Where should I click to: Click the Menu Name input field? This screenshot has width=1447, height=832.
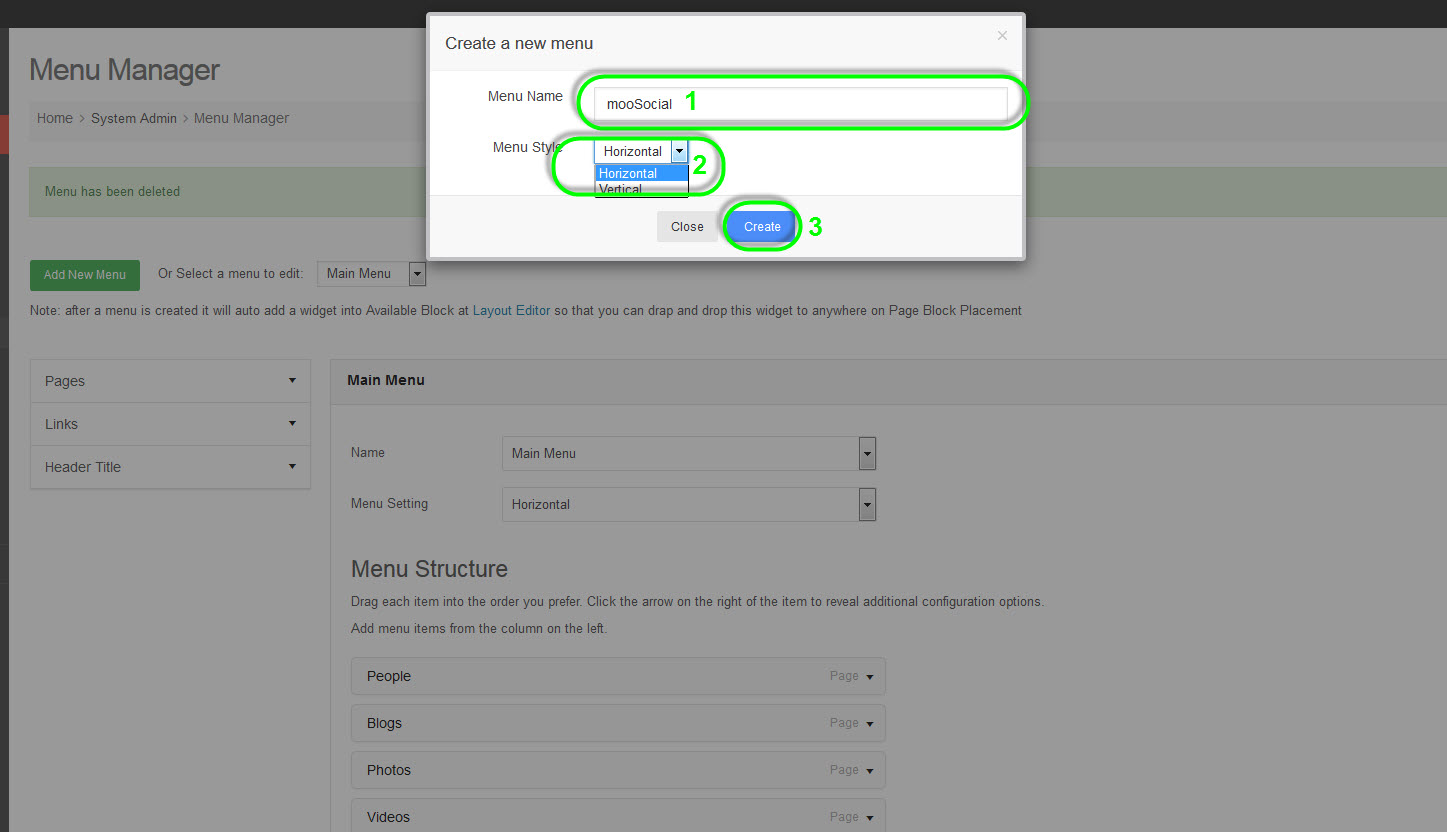[800, 104]
